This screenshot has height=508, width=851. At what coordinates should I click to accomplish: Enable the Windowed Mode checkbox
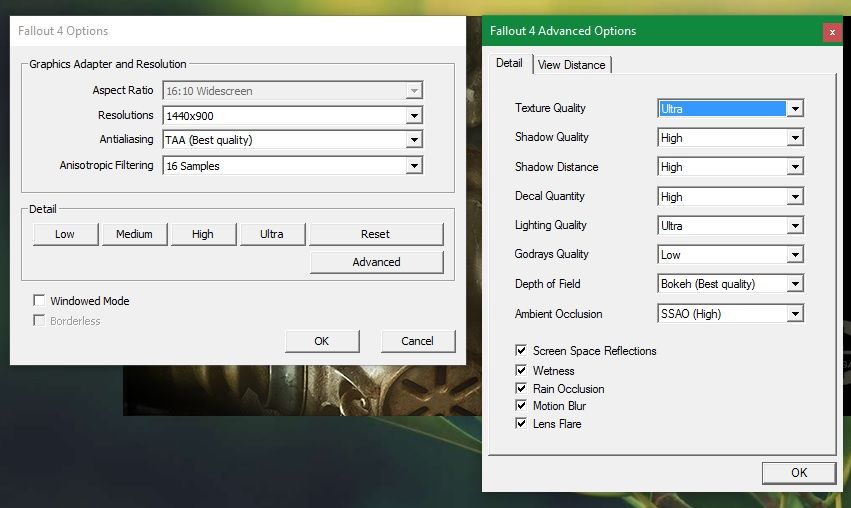click(x=39, y=300)
